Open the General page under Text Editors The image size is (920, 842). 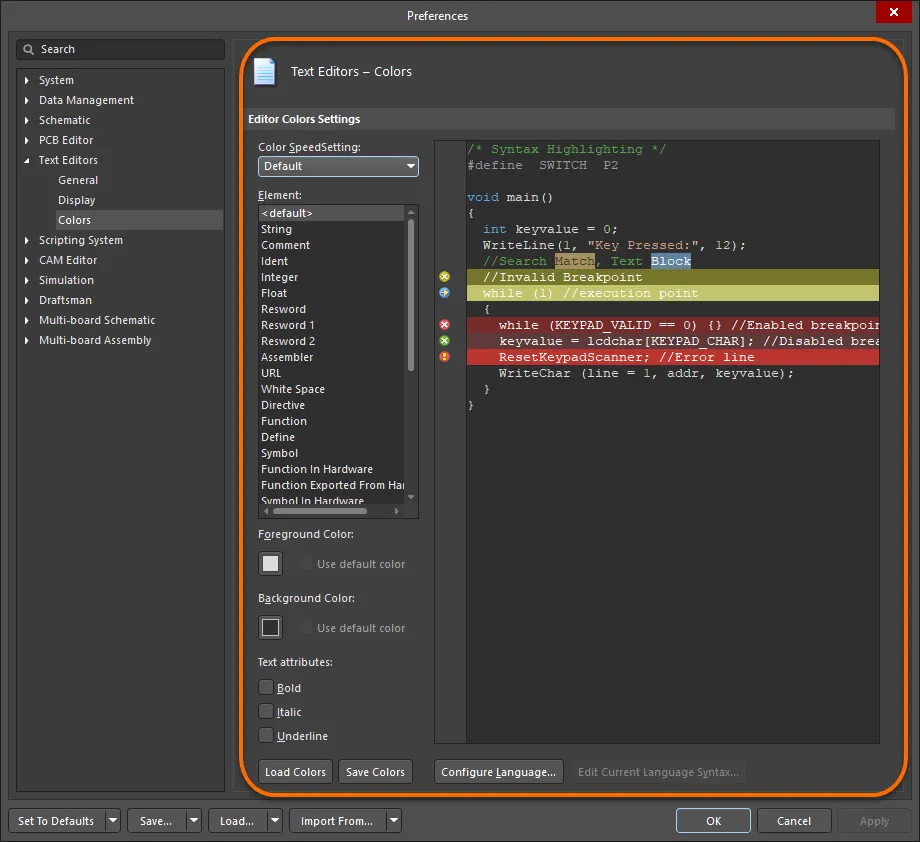(78, 180)
